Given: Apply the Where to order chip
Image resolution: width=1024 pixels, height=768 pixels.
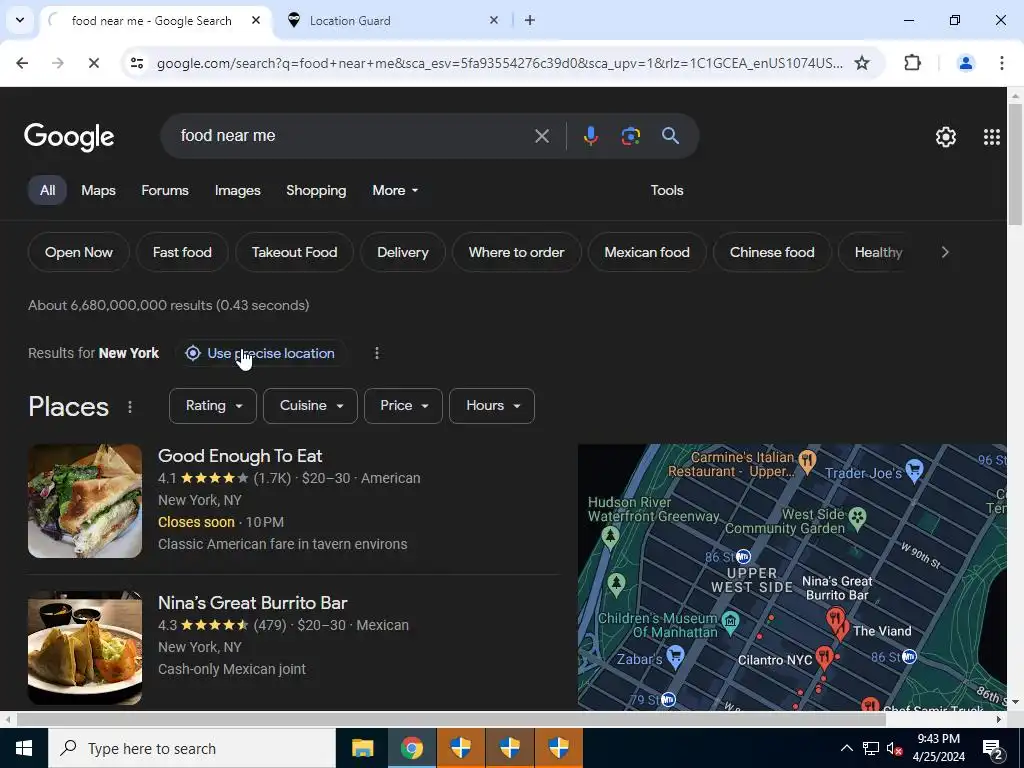Looking at the screenshot, I should [517, 252].
